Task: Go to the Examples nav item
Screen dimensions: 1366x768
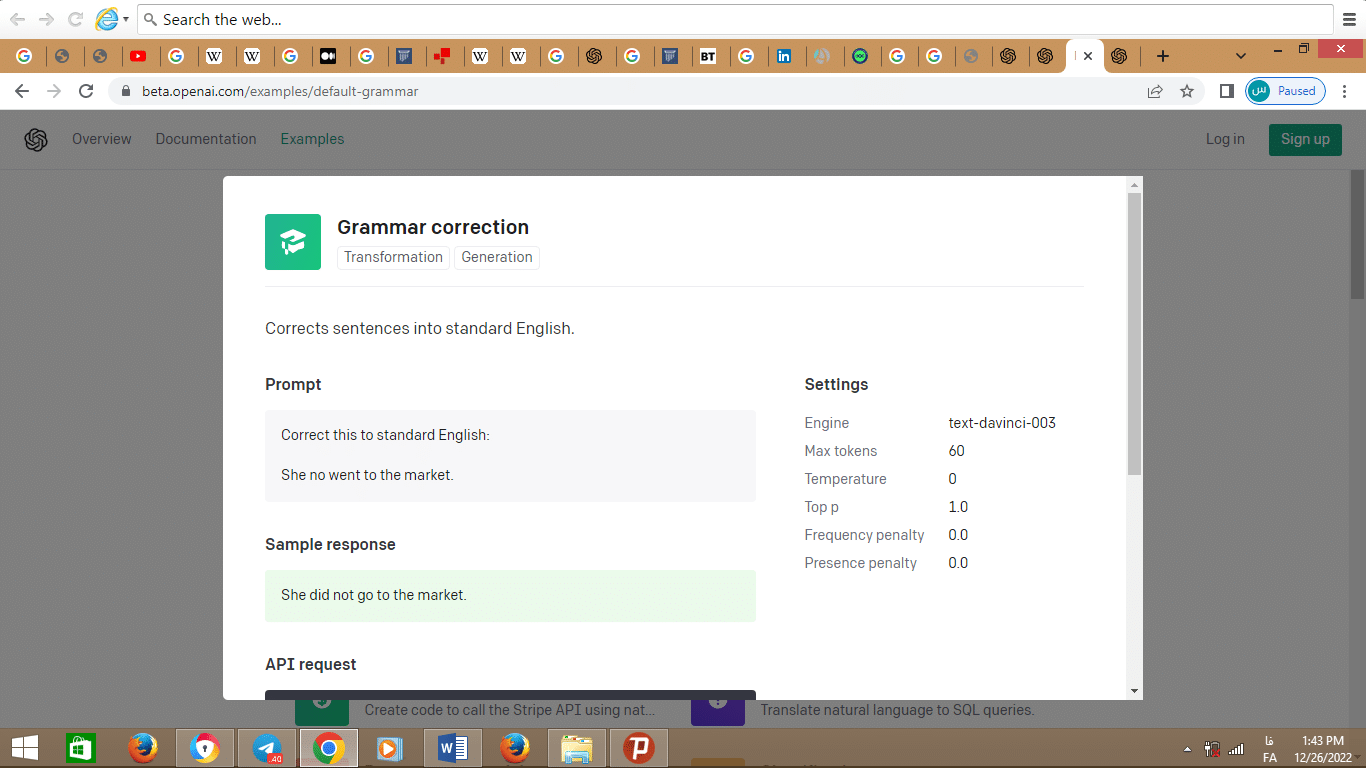Action: (x=312, y=139)
